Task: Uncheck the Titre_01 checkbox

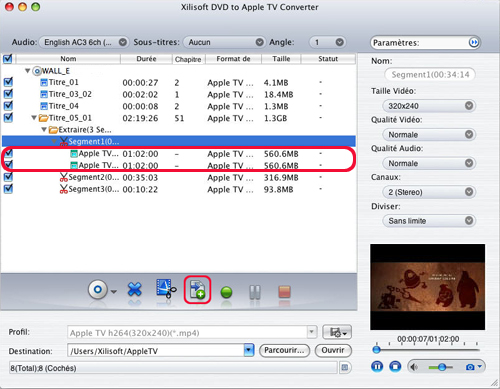Action: click(8, 82)
